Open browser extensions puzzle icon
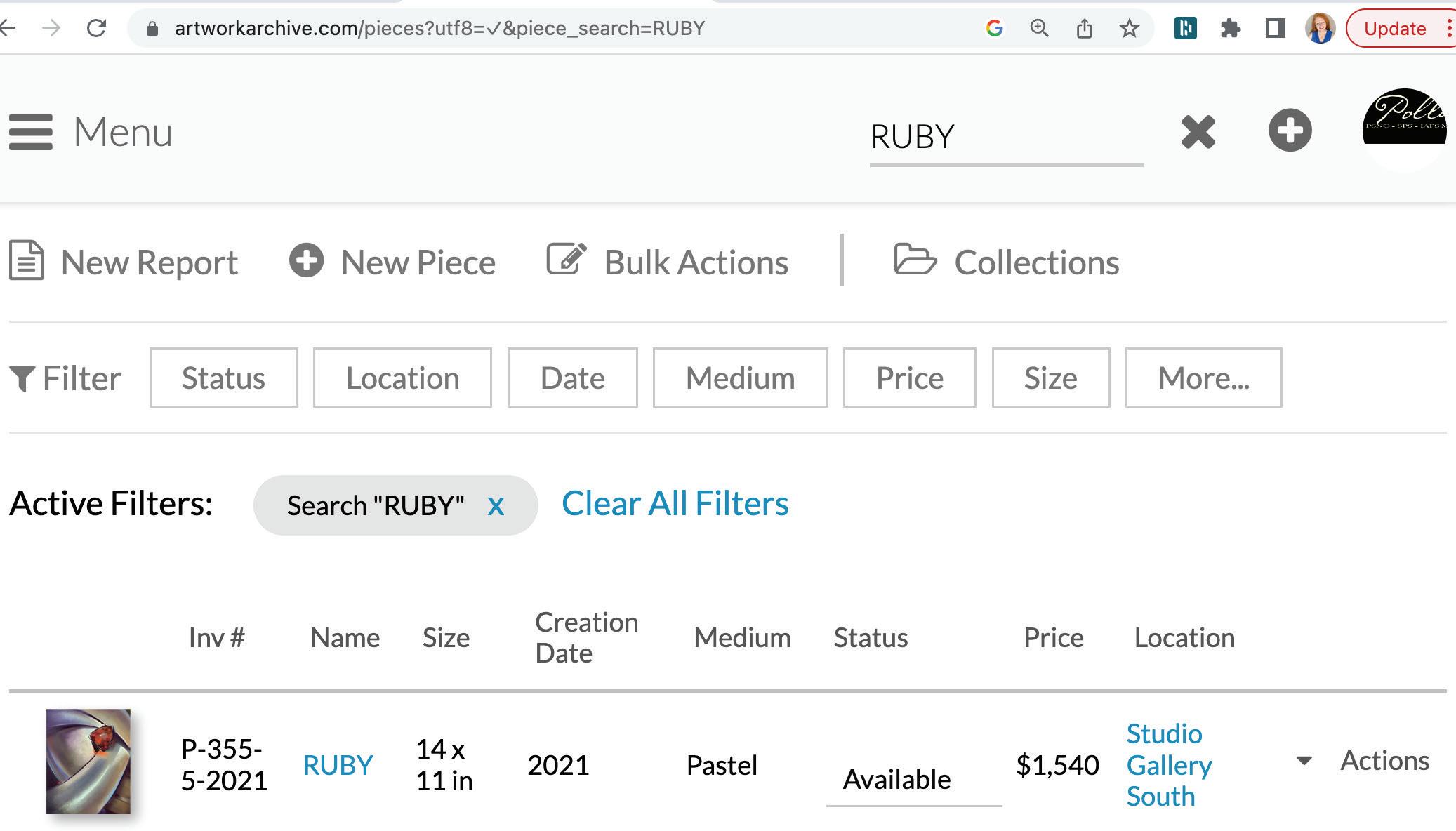This screenshot has width=1456, height=831. (1230, 29)
